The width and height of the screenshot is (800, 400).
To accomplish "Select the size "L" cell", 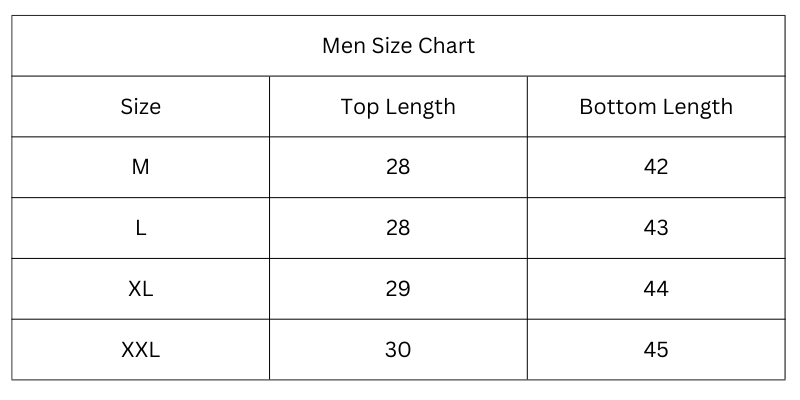I will [x=140, y=228].
